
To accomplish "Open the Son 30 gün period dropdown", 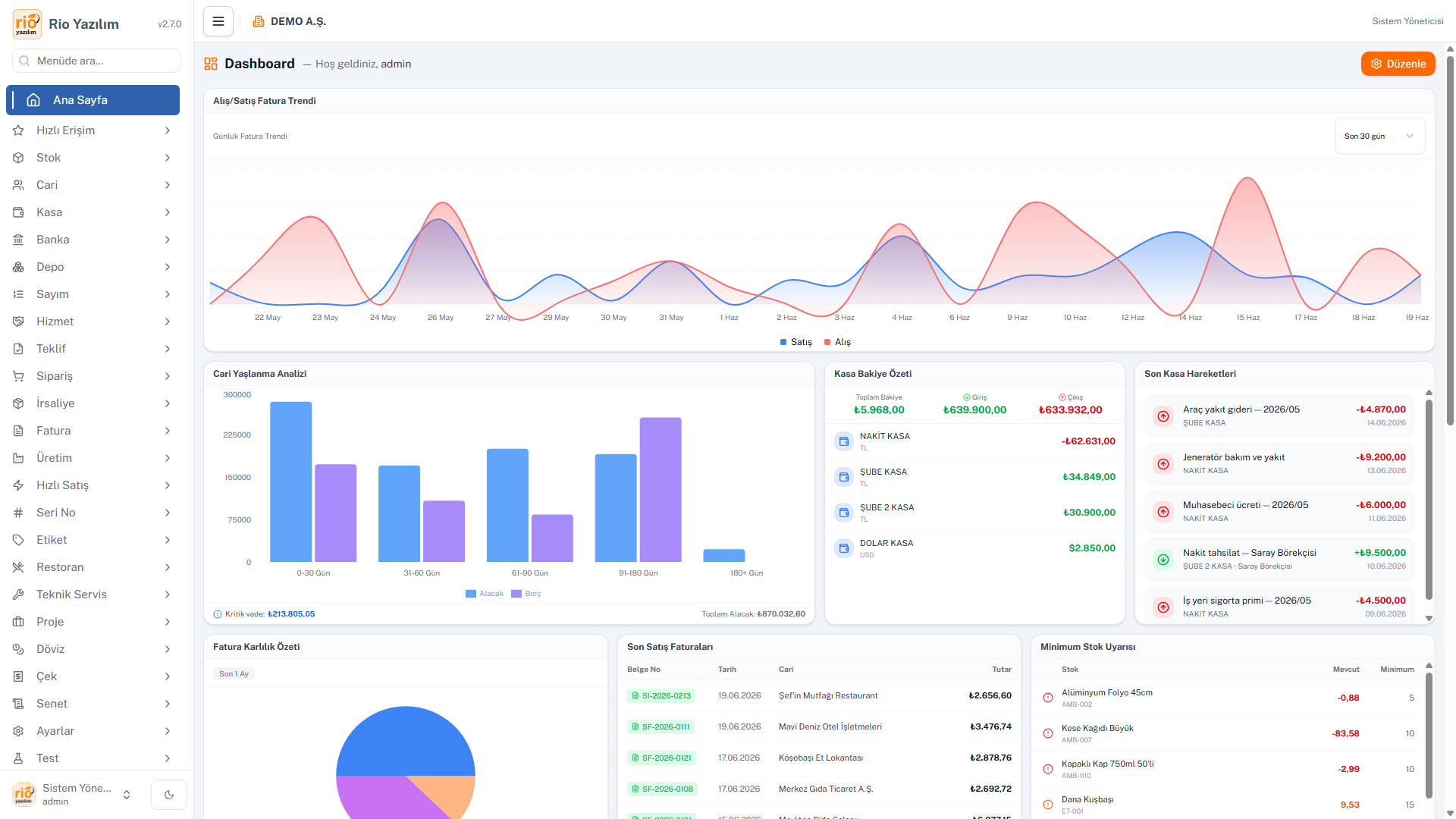I will click(1379, 136).
